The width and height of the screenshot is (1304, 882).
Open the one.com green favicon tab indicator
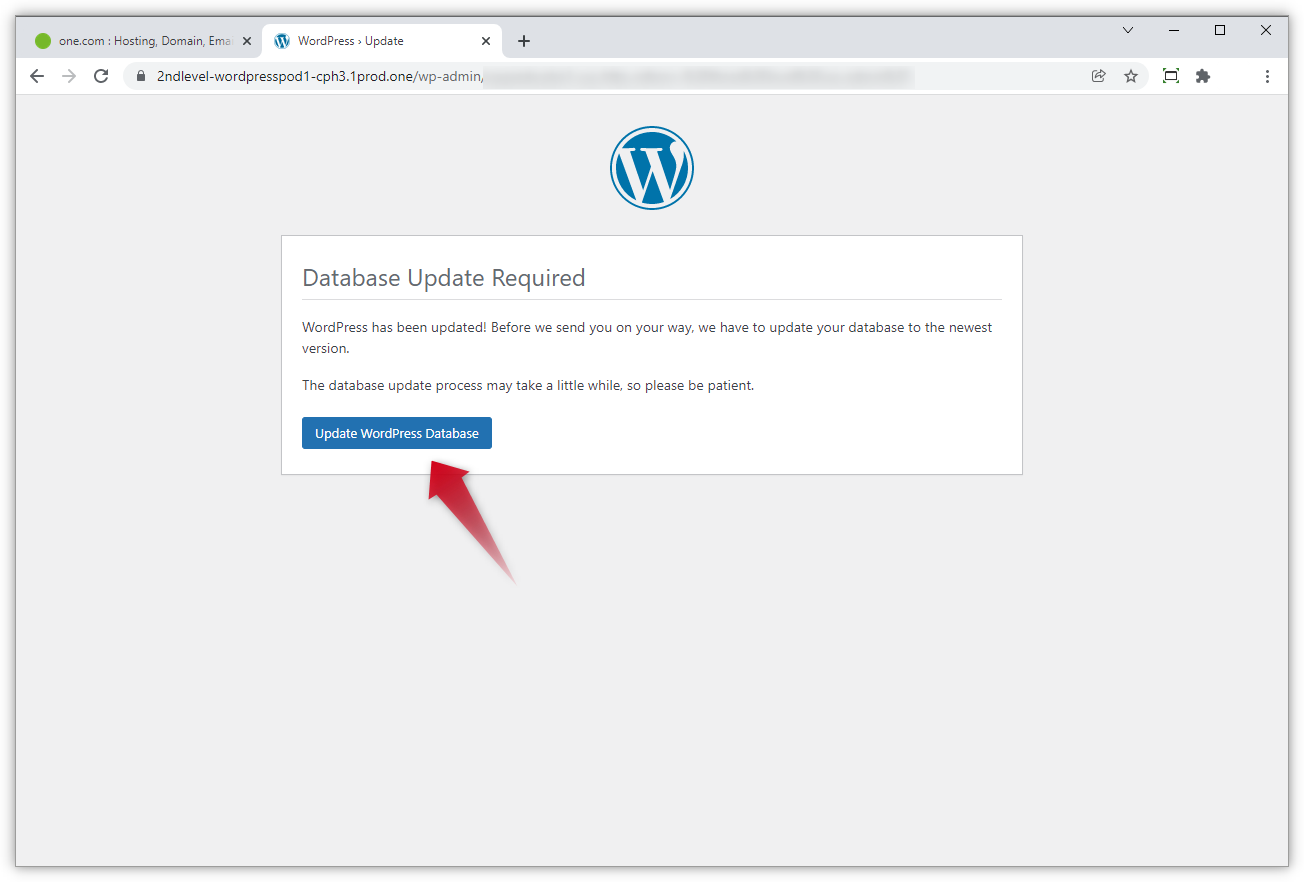pos(41,41)
